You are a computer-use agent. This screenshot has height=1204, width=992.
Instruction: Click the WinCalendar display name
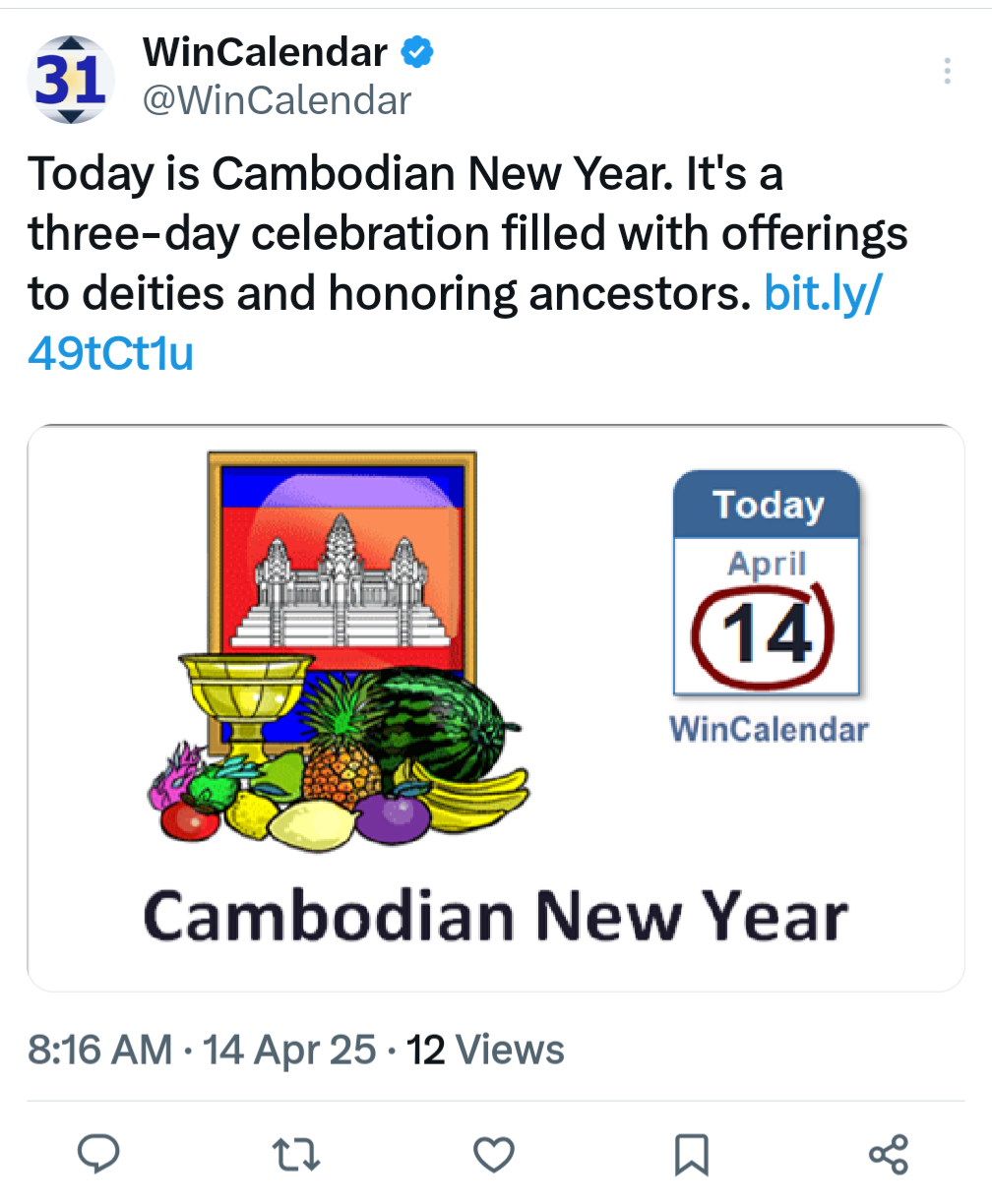click(266, 52)
